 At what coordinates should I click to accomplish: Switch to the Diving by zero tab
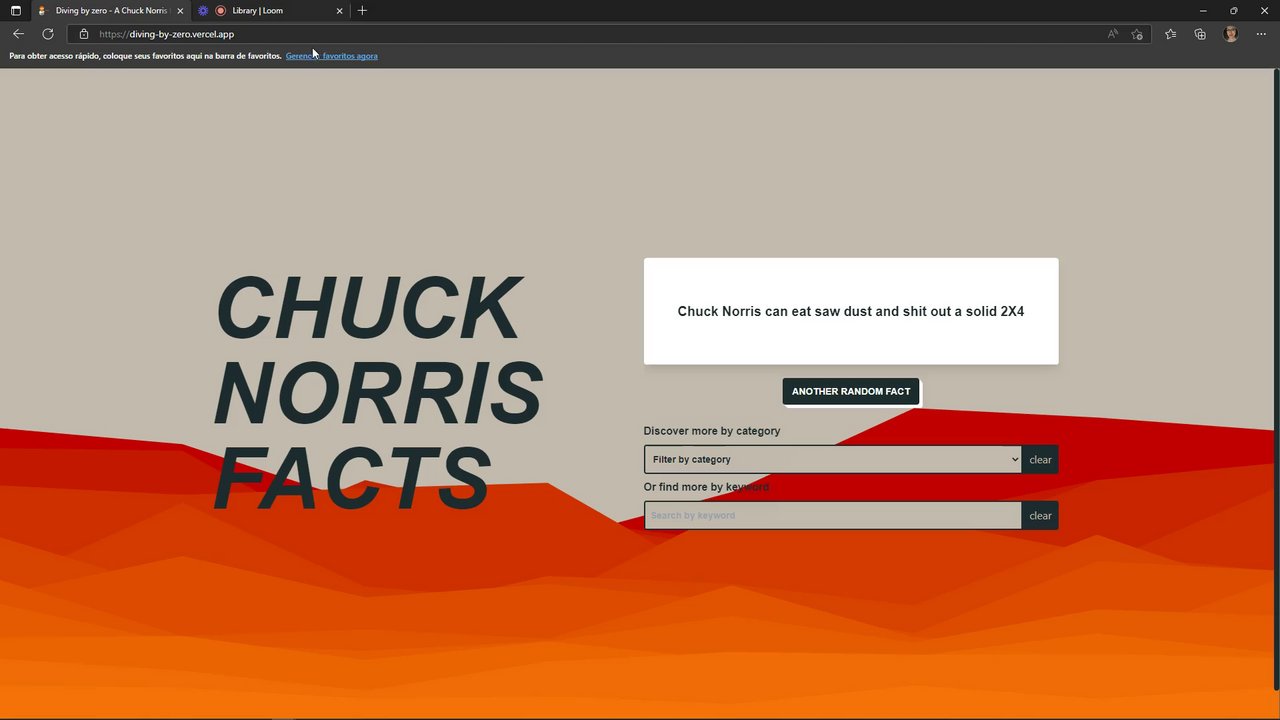[110, 10]
